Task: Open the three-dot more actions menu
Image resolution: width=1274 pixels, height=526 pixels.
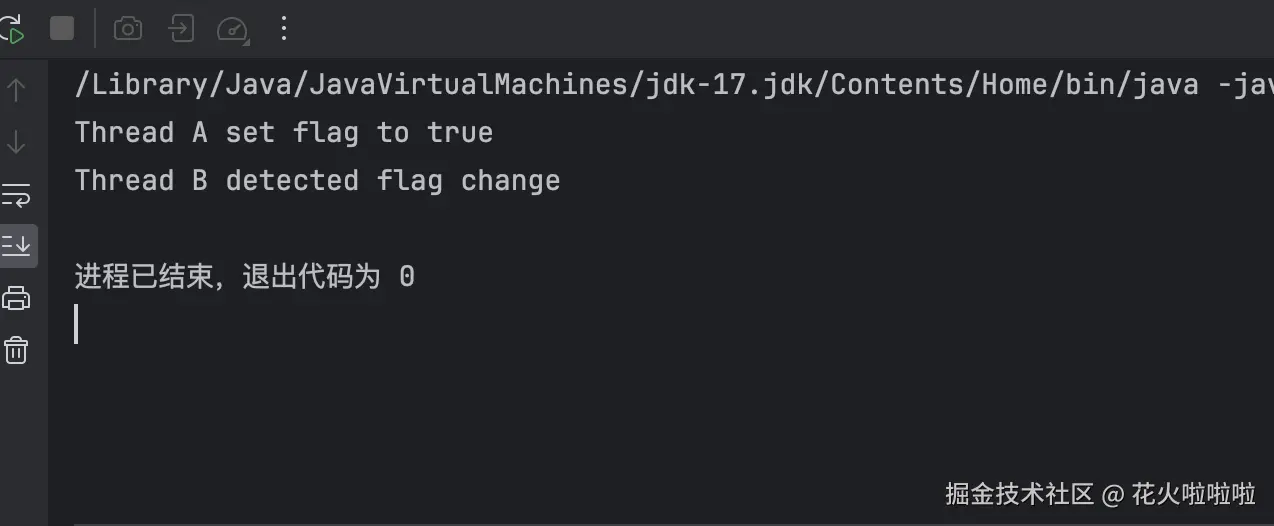Action: (284, 28)
